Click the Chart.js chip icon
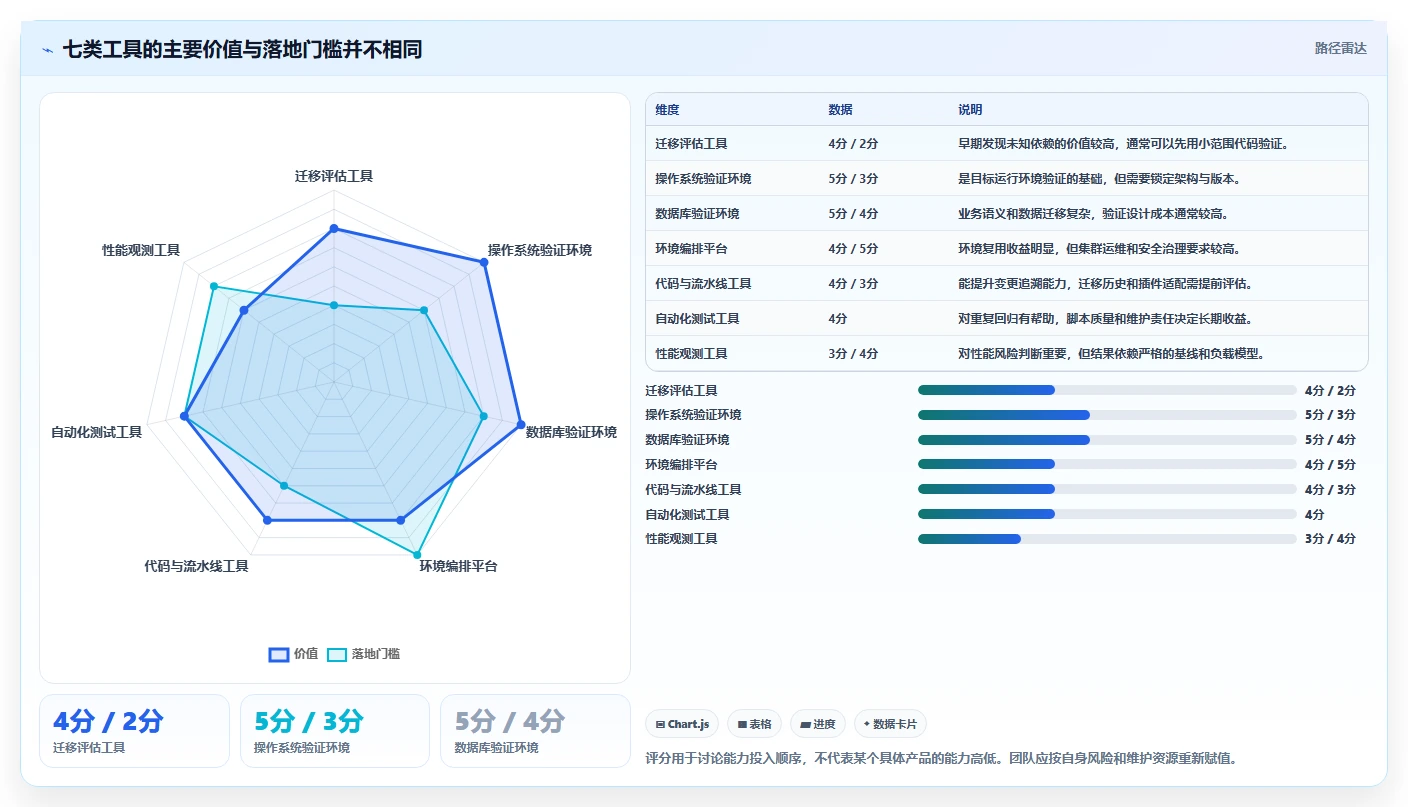 tap(660, 724)
